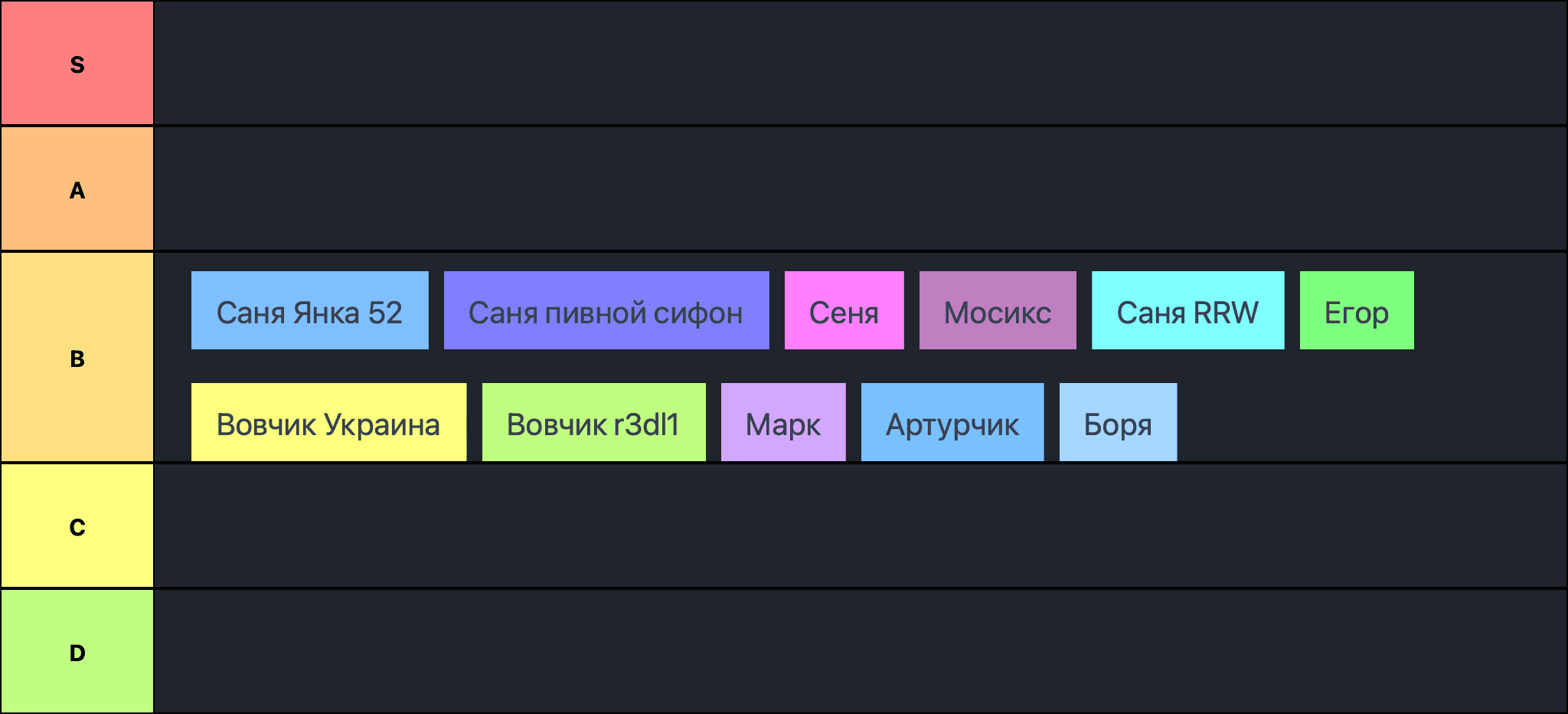This screenshot has width=1568, height=714.
Task: Click inside the empty C tier row
Action: pyautogui.click(x=859, y=526)
